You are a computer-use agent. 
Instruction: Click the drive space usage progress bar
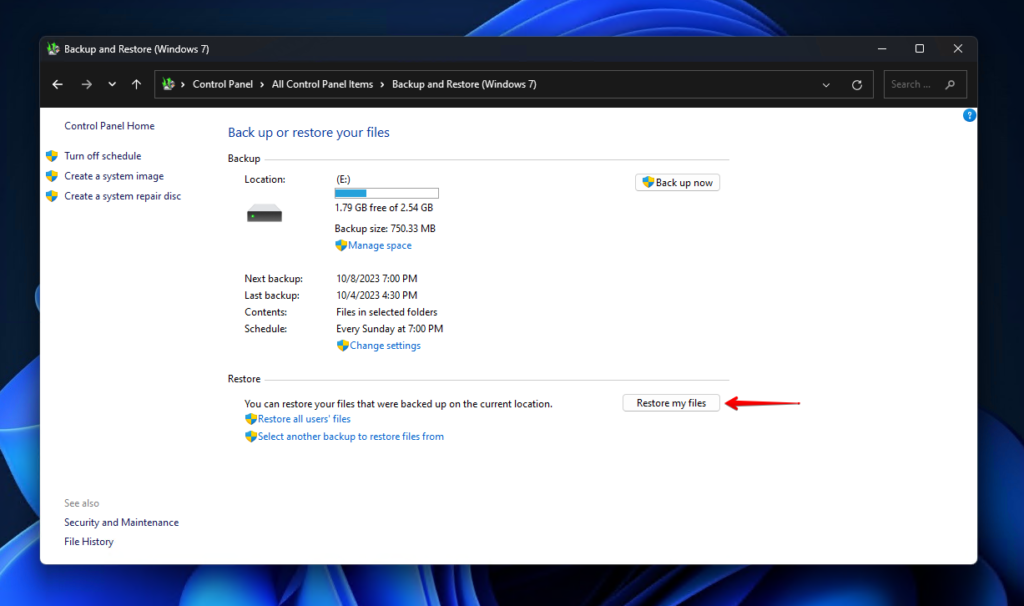[x=386, y=193]
